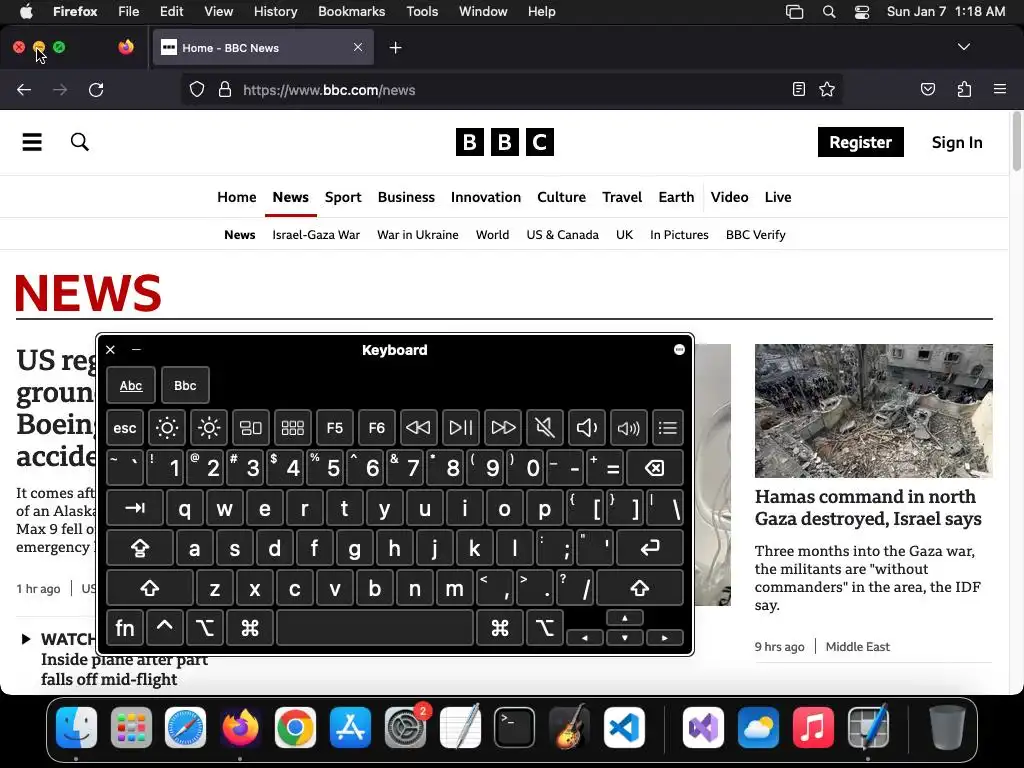Click the Register button

coord(860,142)
